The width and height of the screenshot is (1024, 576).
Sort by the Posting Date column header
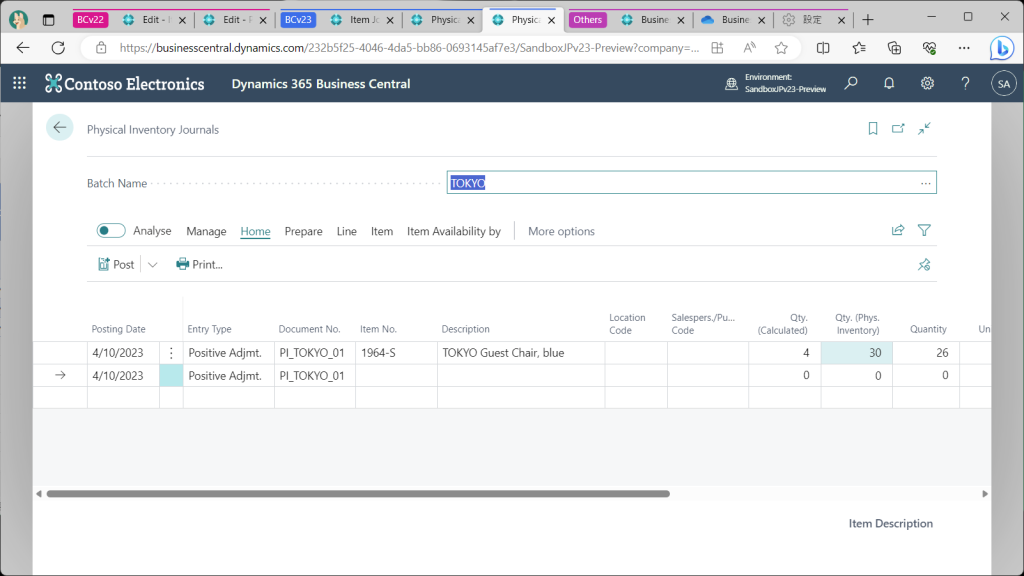point(118,329)
